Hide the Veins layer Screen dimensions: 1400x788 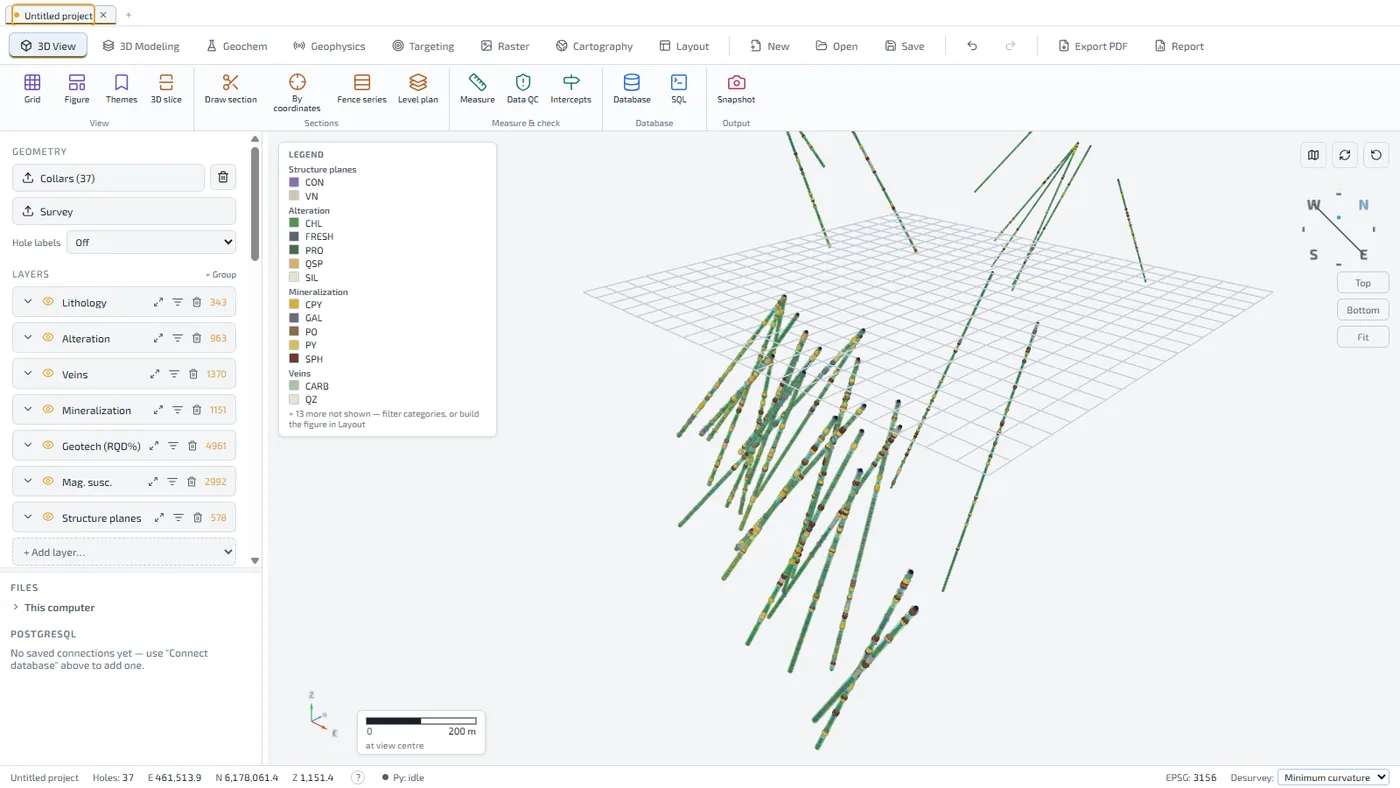[x=48, y=374]
